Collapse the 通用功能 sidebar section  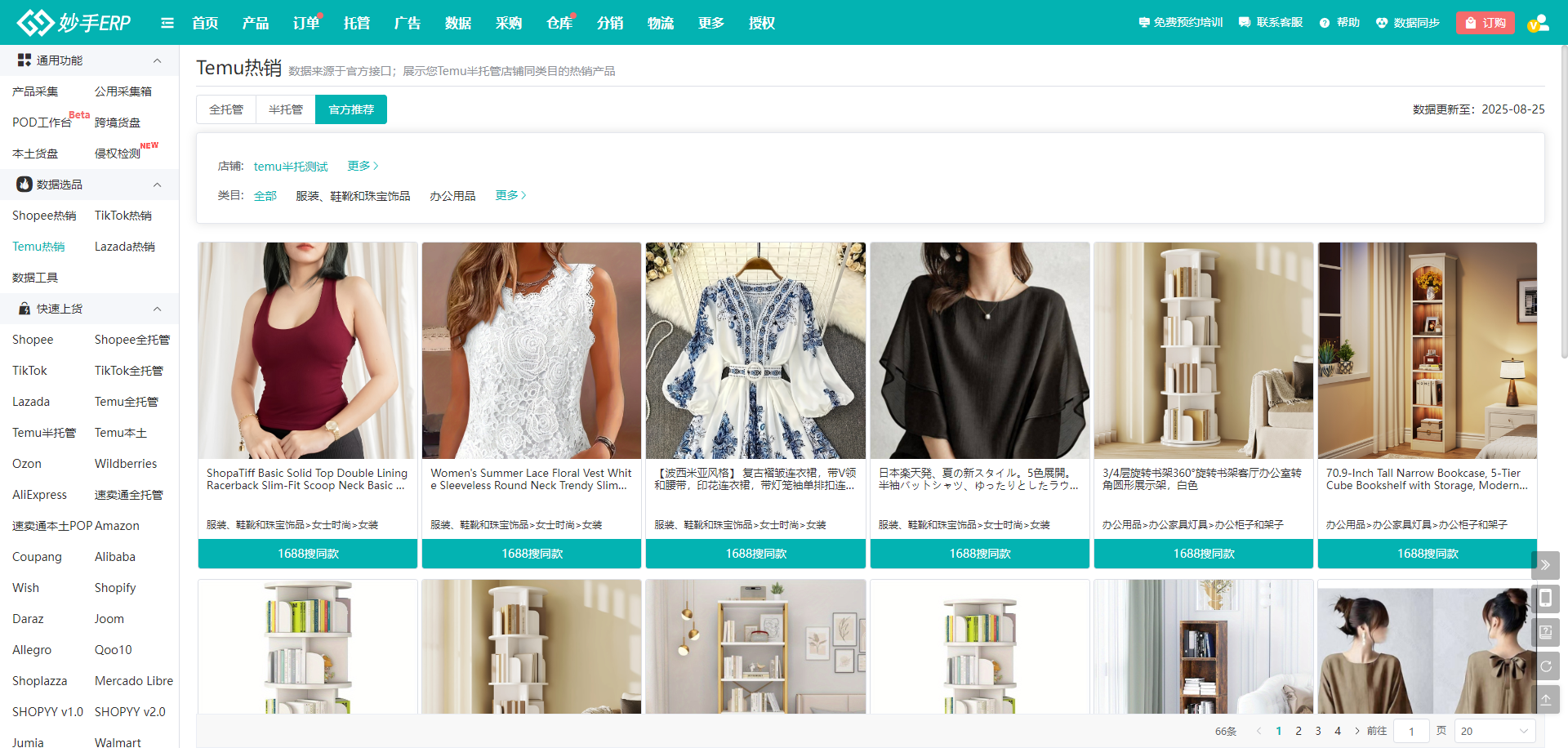coord(157,60)
